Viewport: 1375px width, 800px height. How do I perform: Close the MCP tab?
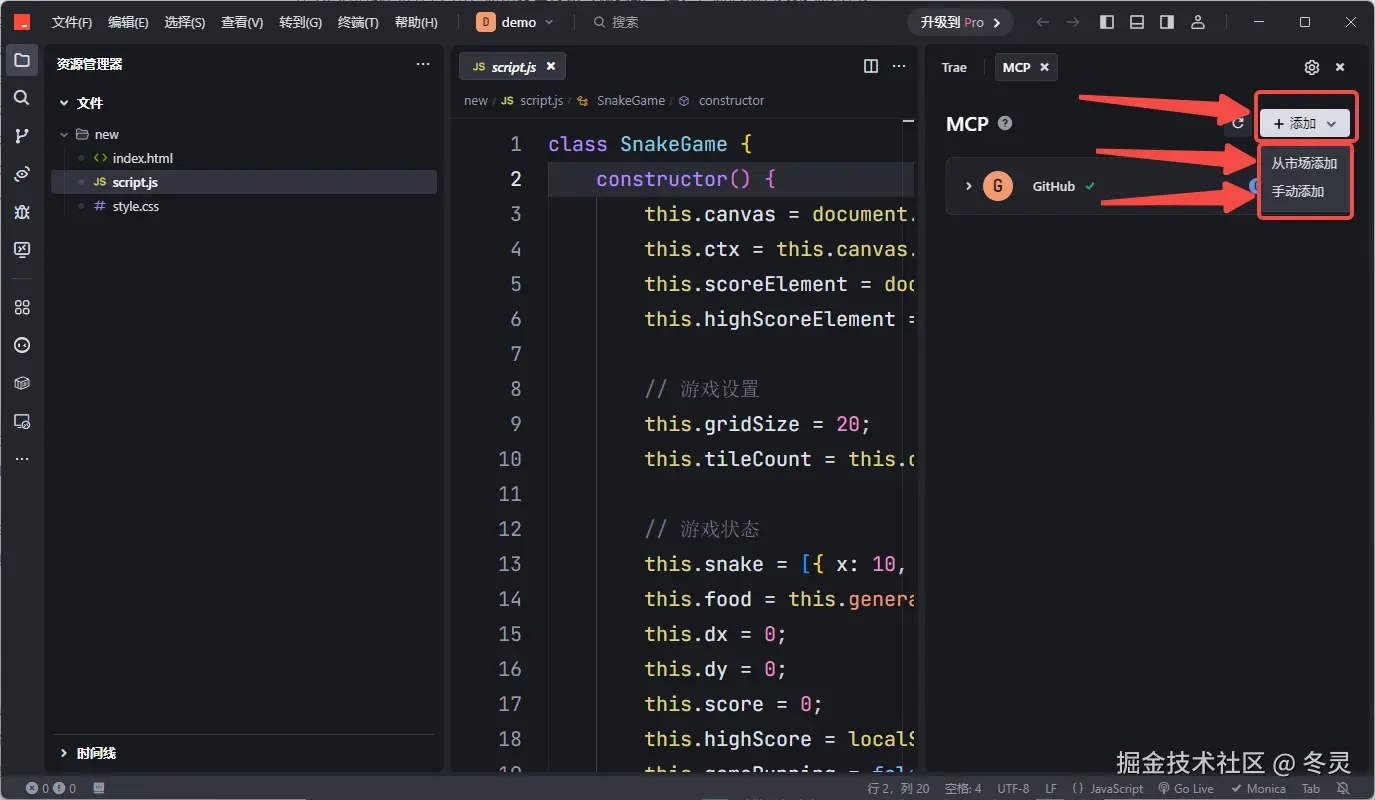pyautogui.click(x=1044, y=67)
